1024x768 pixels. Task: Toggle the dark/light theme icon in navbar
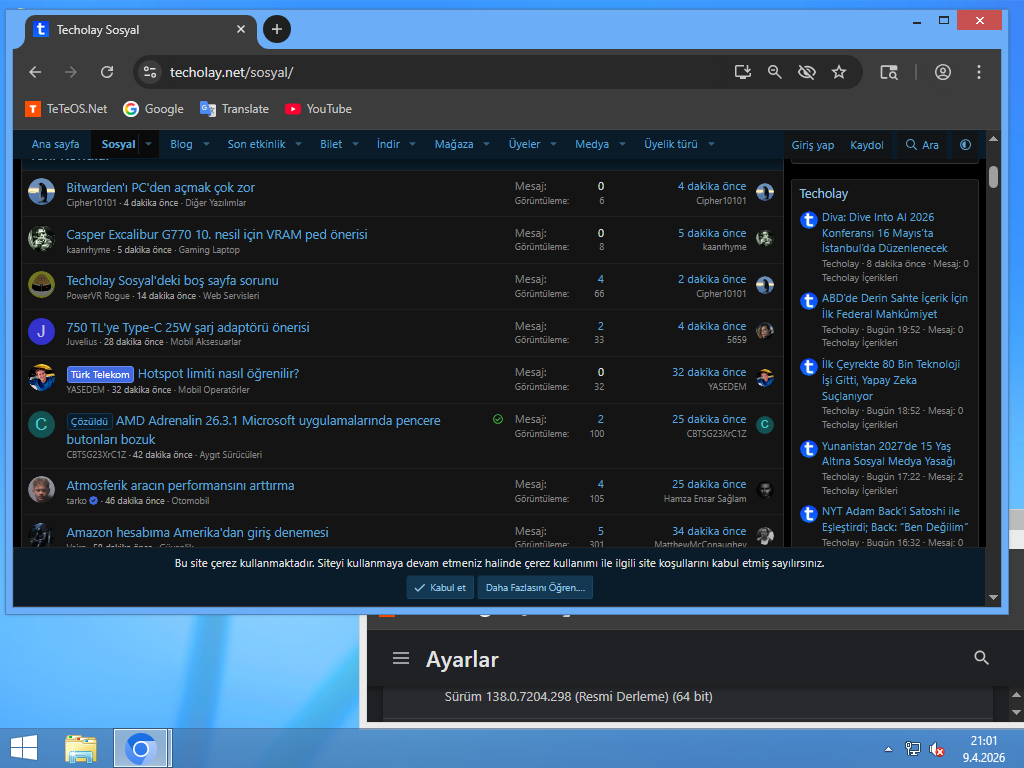[965, 145]
